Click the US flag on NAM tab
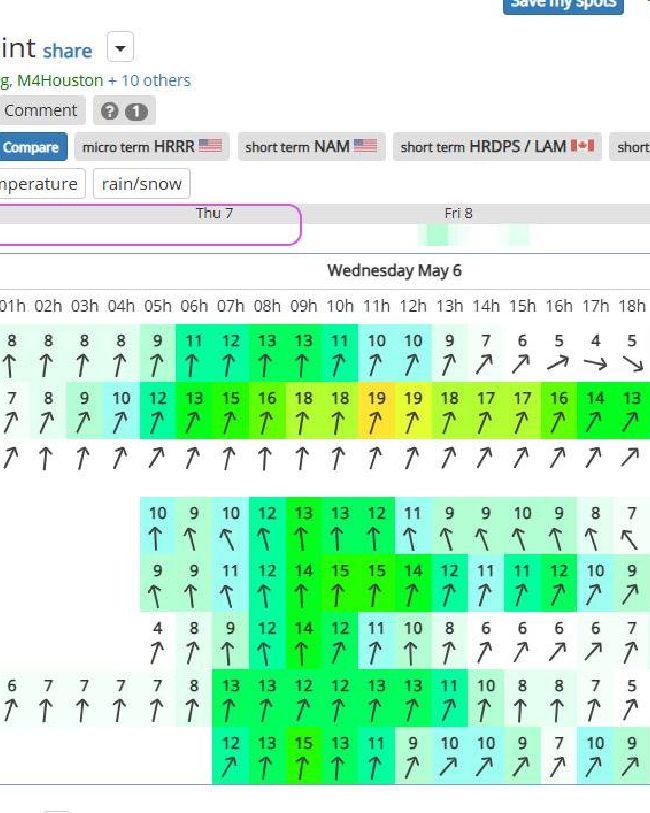Image resolution: width=650 pixels, height=813 pixels. tap(365, 146)
